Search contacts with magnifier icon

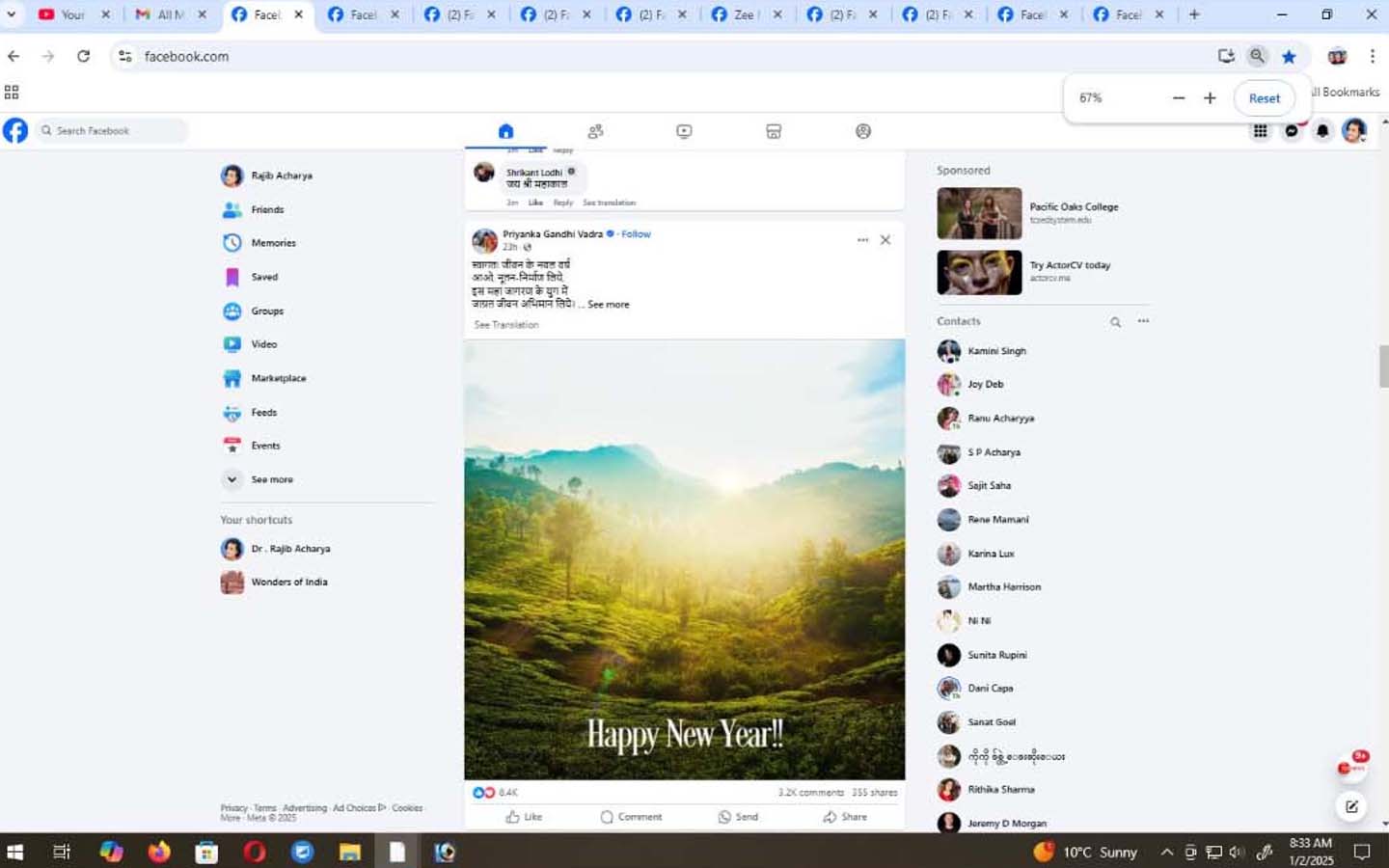(x=1115, y=322)
